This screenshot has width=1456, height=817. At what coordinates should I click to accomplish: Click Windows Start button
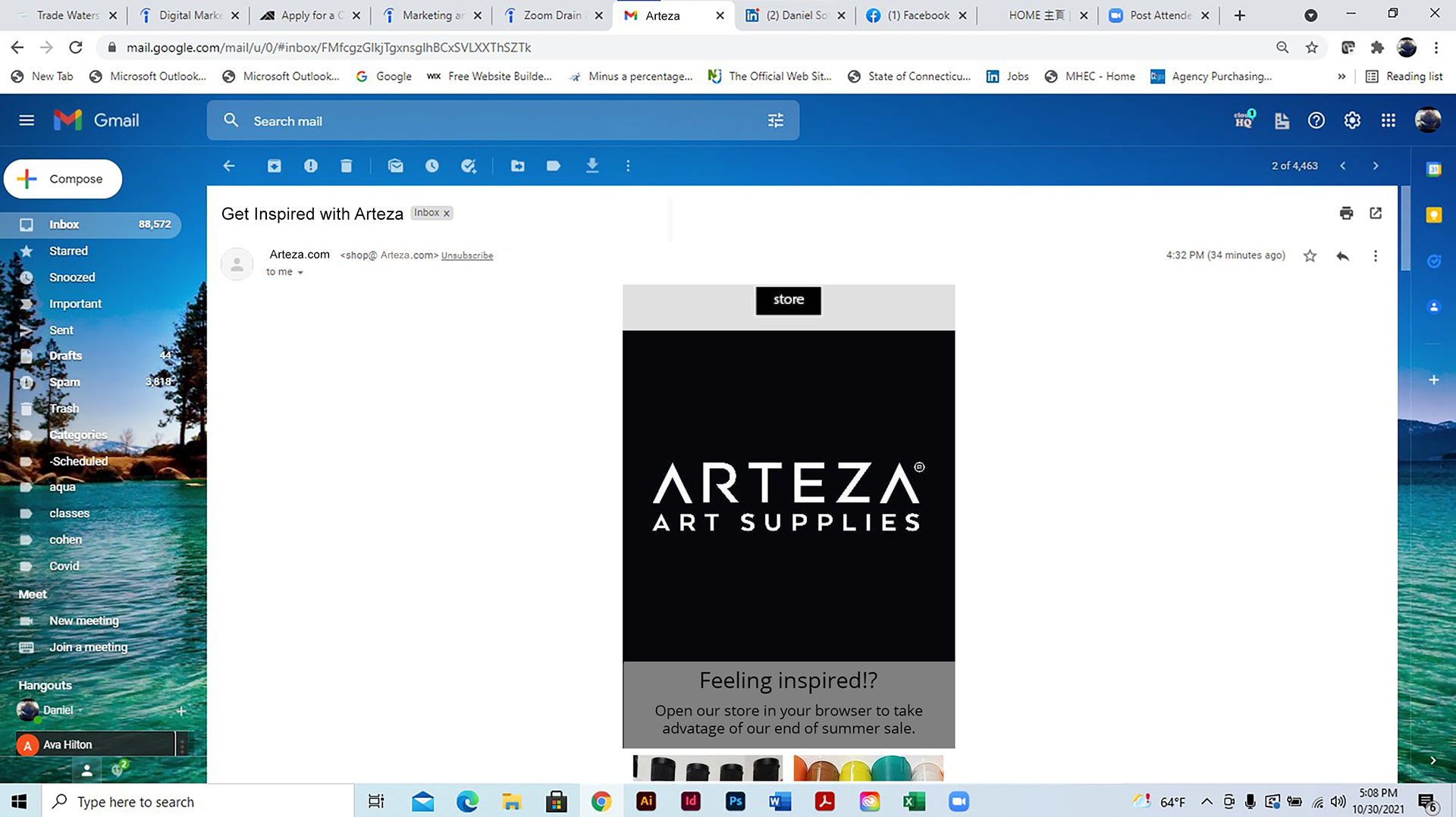(x=20, y=801)
